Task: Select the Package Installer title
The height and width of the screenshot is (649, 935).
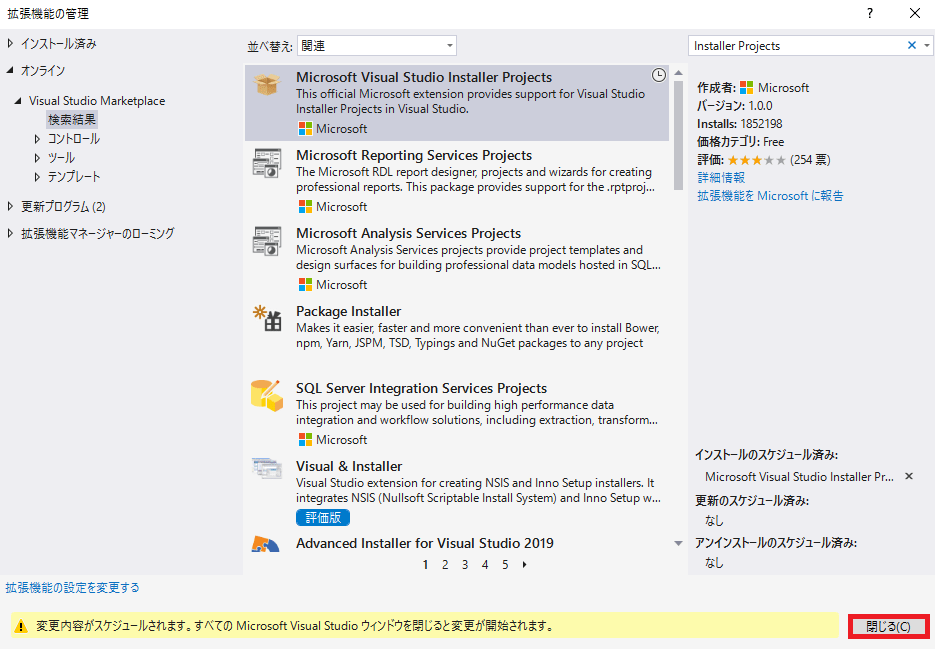Action: click(348, 311)
